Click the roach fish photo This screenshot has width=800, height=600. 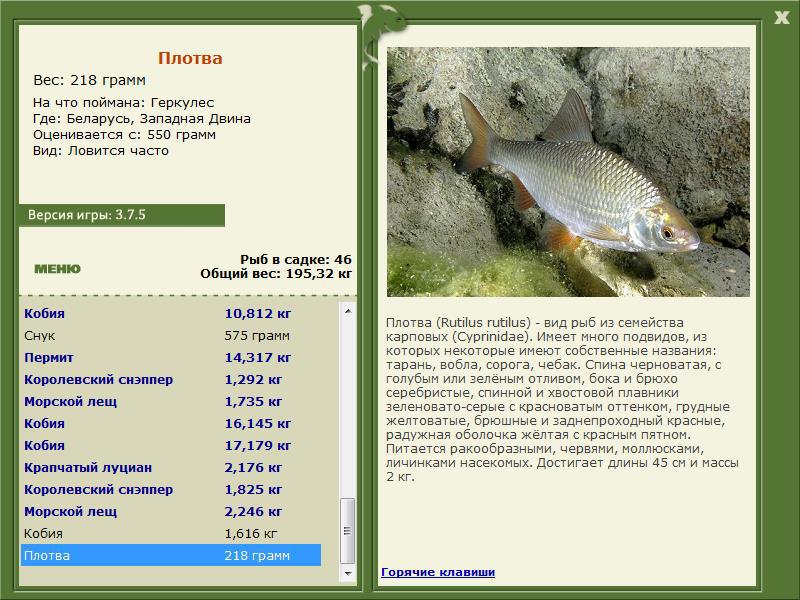coord(568,172)
